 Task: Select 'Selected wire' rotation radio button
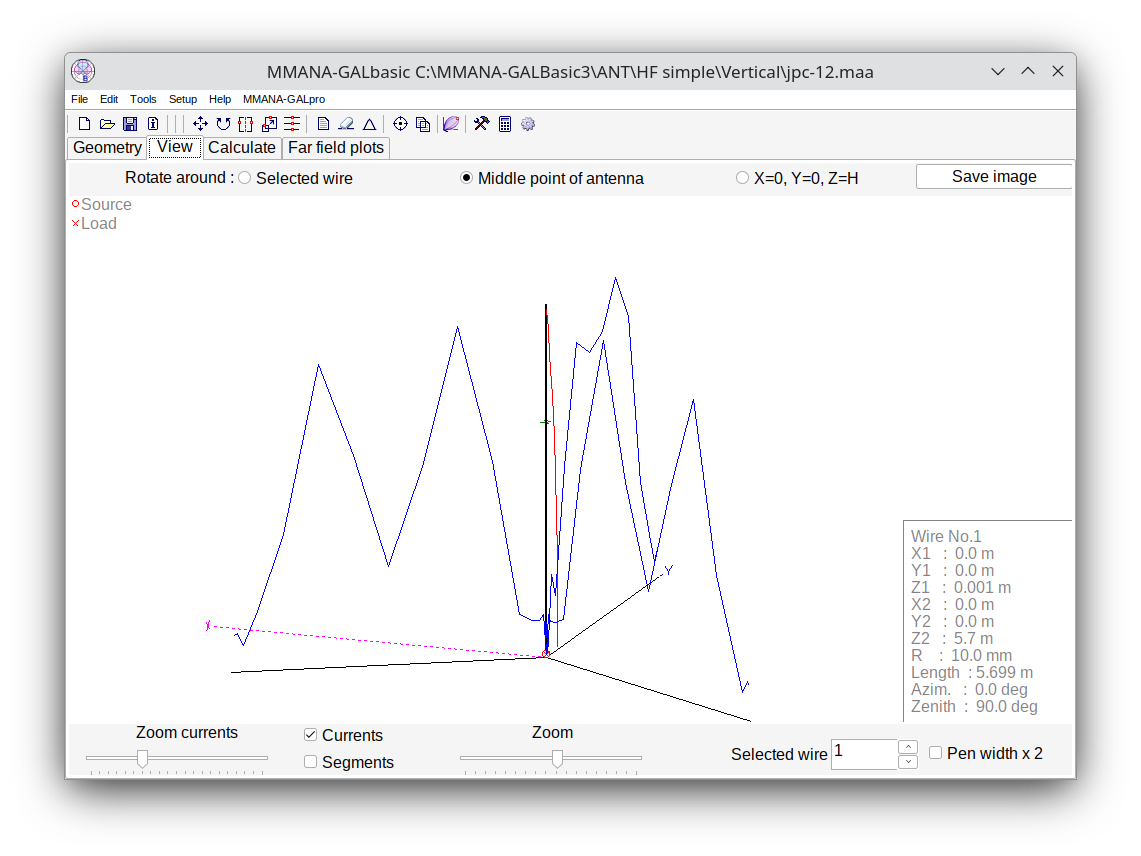[x=245, y=178]
